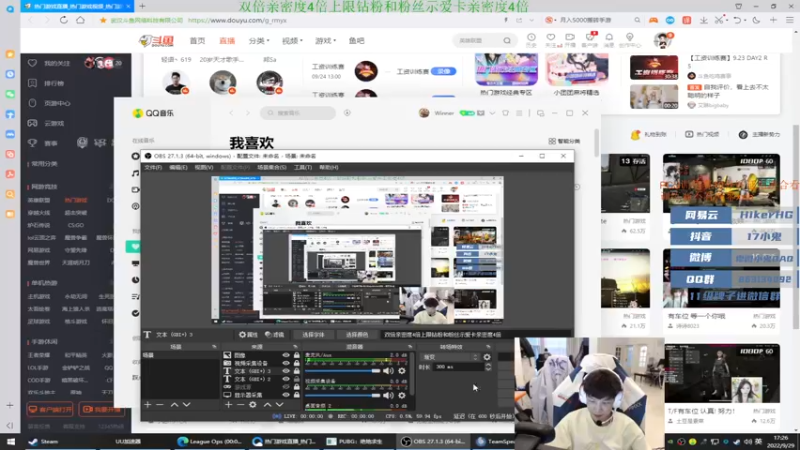The width and height of the screenshot is (800, 450).
Task: Add a new scene with the plus button
Action: point(147,405)
